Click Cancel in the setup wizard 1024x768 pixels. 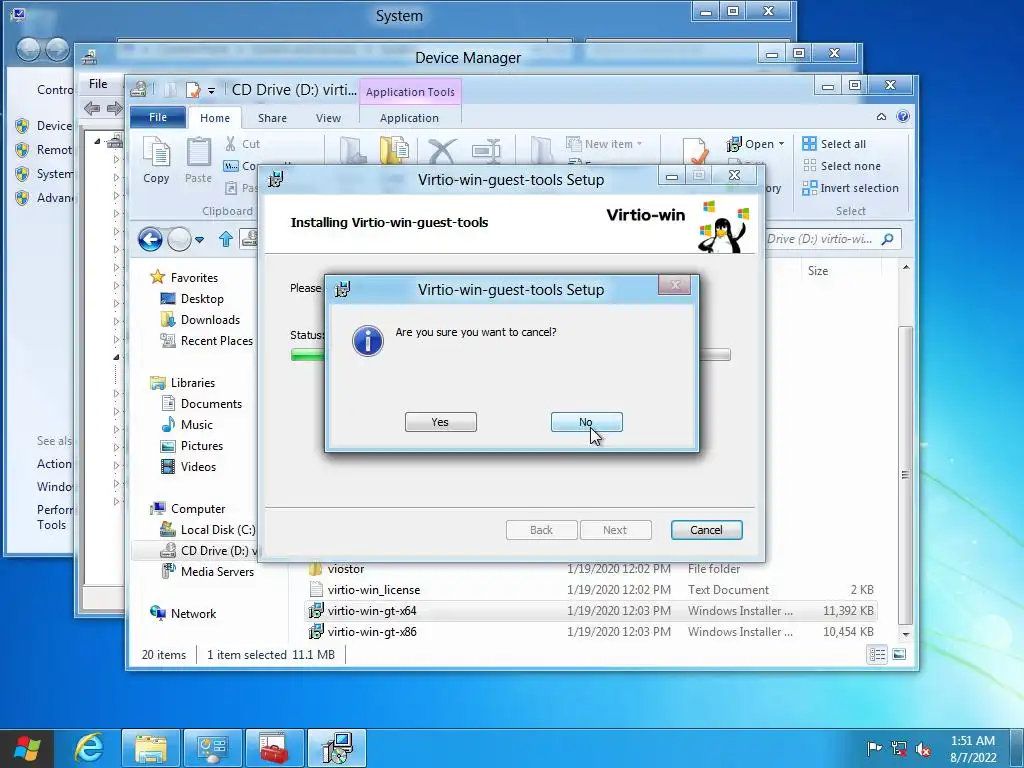pyautogui.click(x=706, y=530)
